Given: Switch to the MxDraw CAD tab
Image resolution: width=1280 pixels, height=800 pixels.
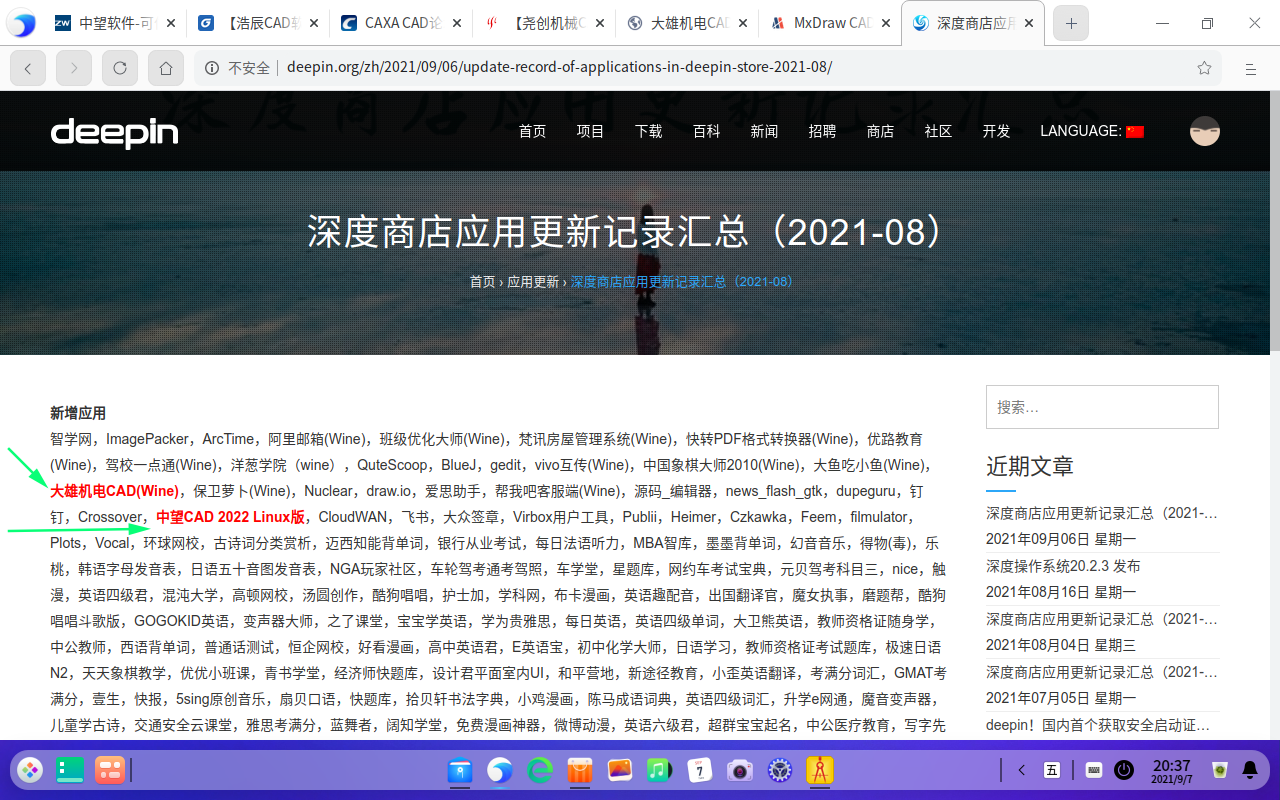Looking at the screenshot, I should [830, 23].
